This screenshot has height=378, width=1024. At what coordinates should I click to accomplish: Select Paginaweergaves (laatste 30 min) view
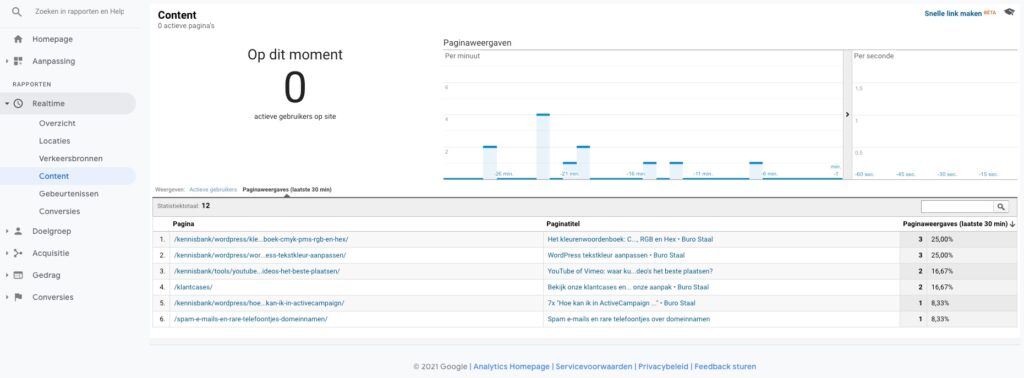[287, 189]
